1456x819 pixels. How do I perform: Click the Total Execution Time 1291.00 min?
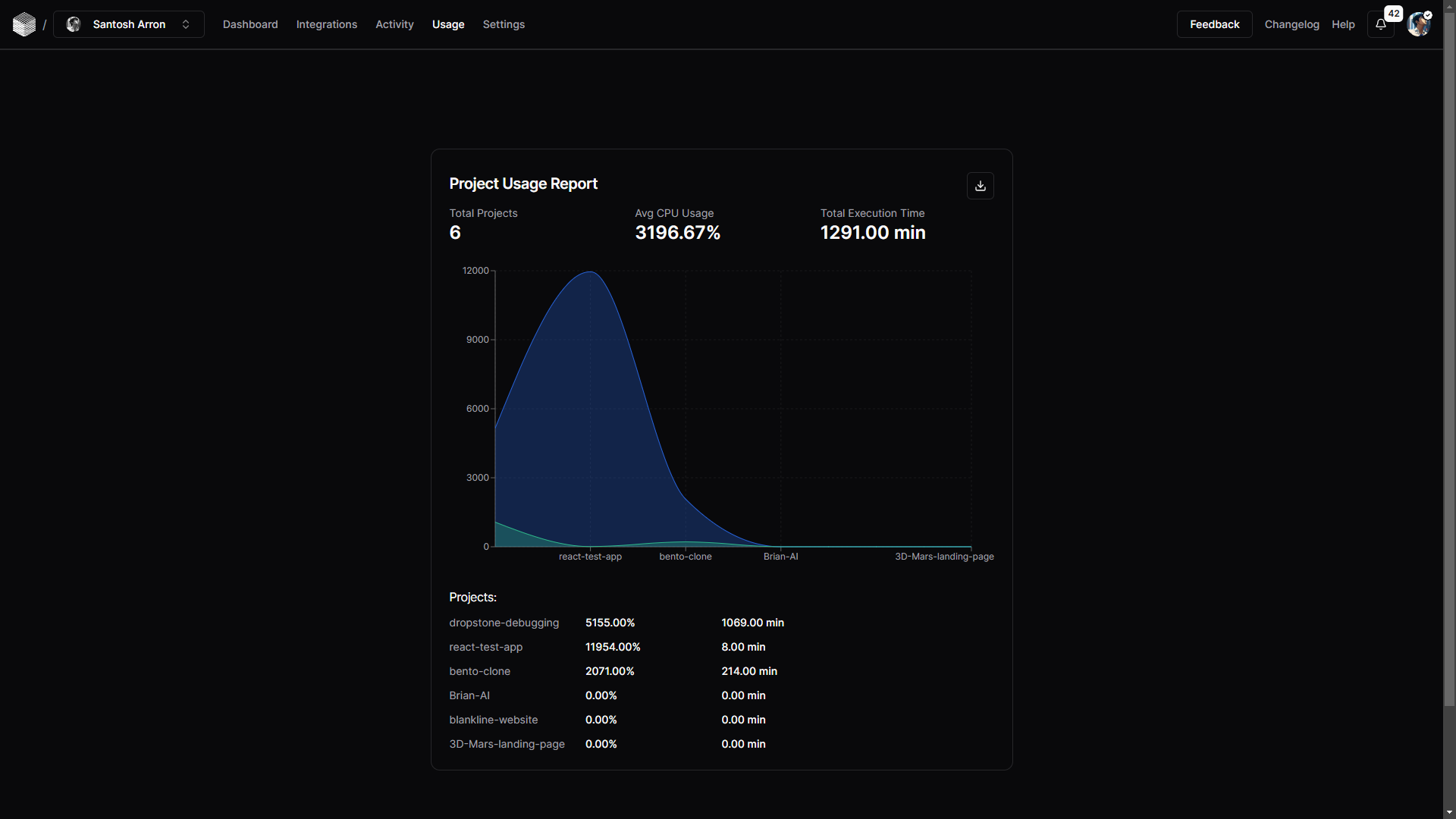coord(873,233)
